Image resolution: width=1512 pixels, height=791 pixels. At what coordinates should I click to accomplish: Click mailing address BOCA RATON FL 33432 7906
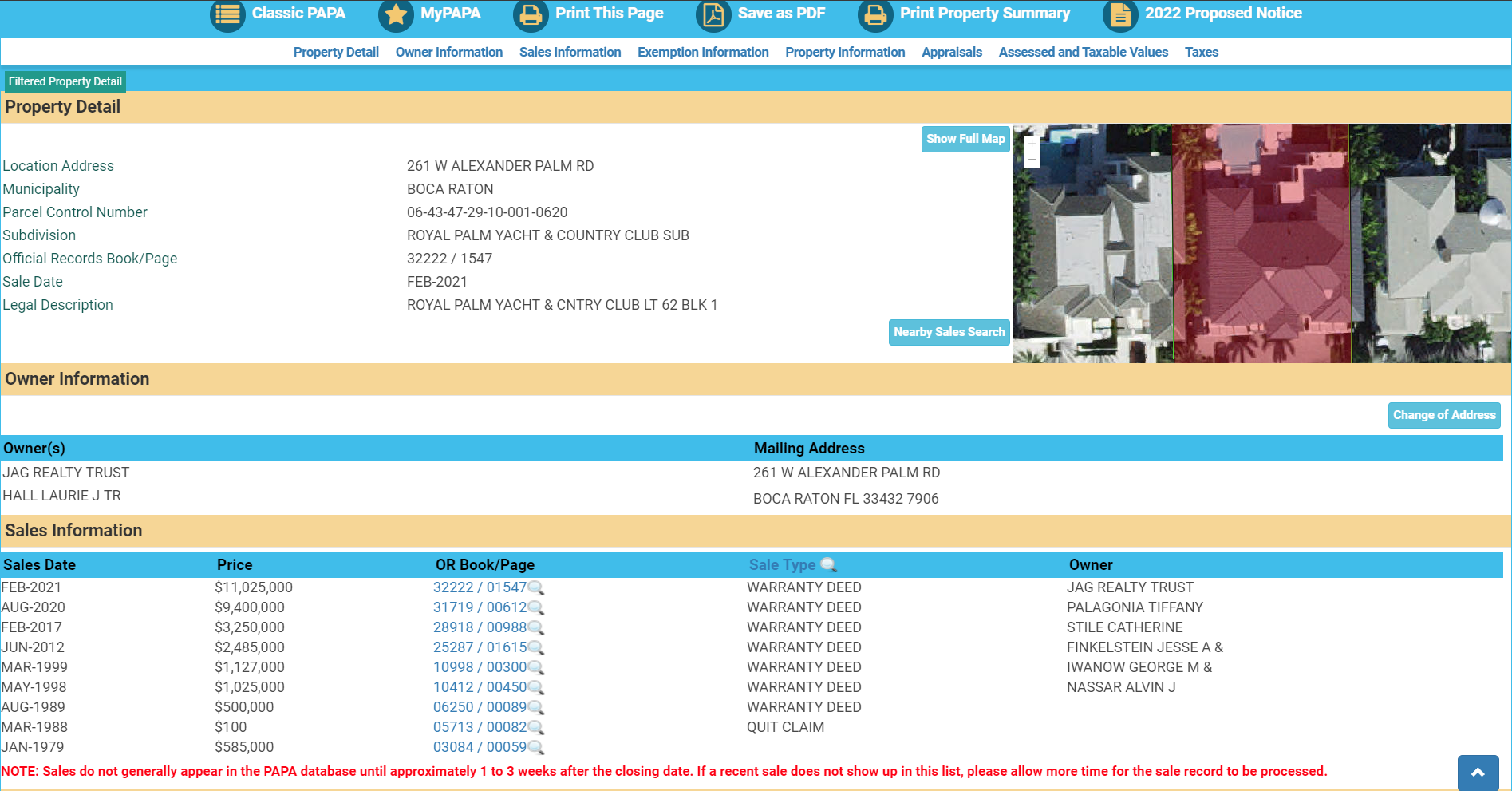(846, 499)
